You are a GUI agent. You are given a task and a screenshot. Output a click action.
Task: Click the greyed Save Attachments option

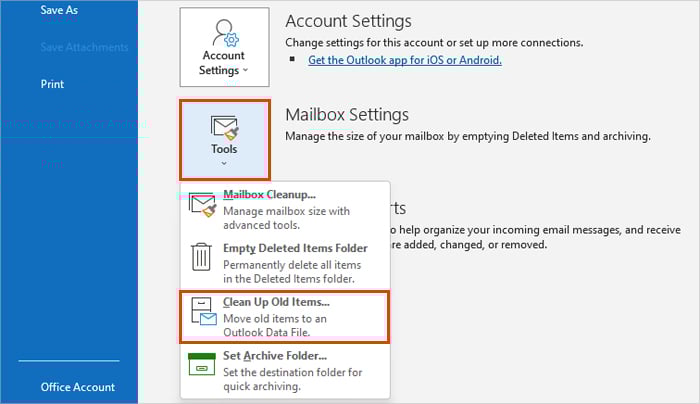click(84, 47)
